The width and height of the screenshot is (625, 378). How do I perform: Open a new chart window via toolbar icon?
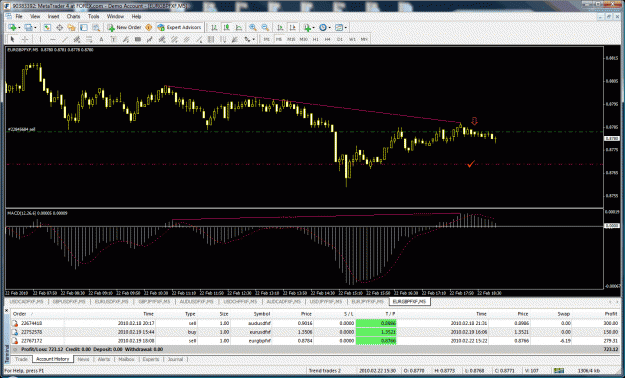click(x=12, y=28)
